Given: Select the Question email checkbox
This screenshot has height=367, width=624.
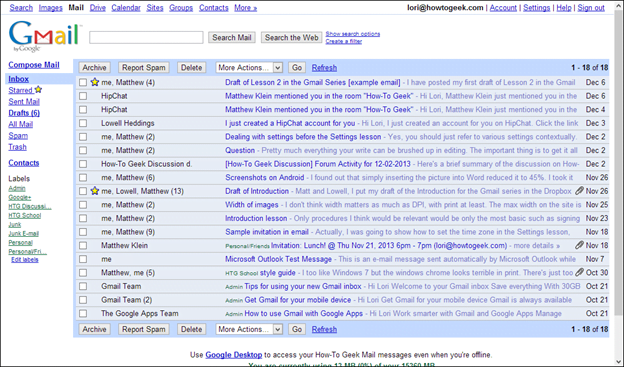Looking at the screenshot, I should (x=83, y=150).
